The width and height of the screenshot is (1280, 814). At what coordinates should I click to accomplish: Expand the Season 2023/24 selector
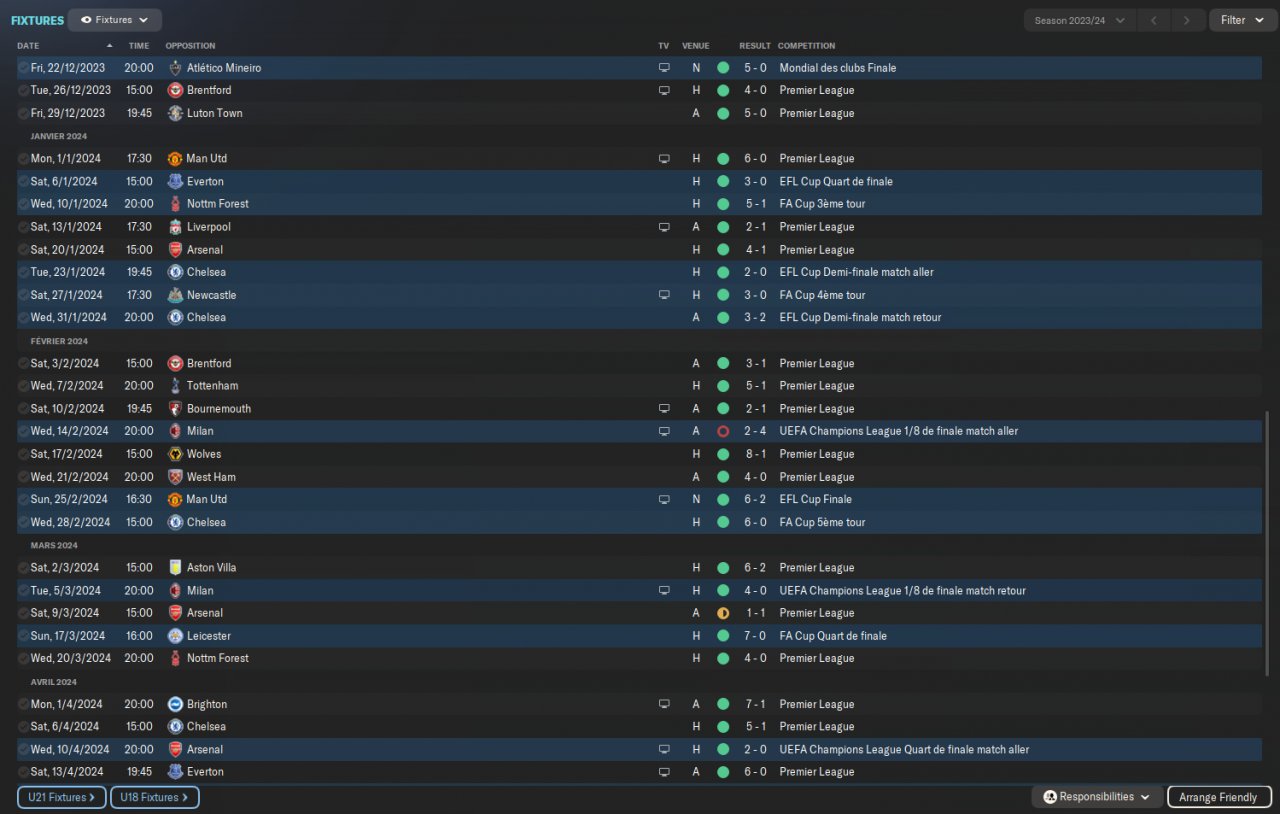click(x=1079, y=20)
